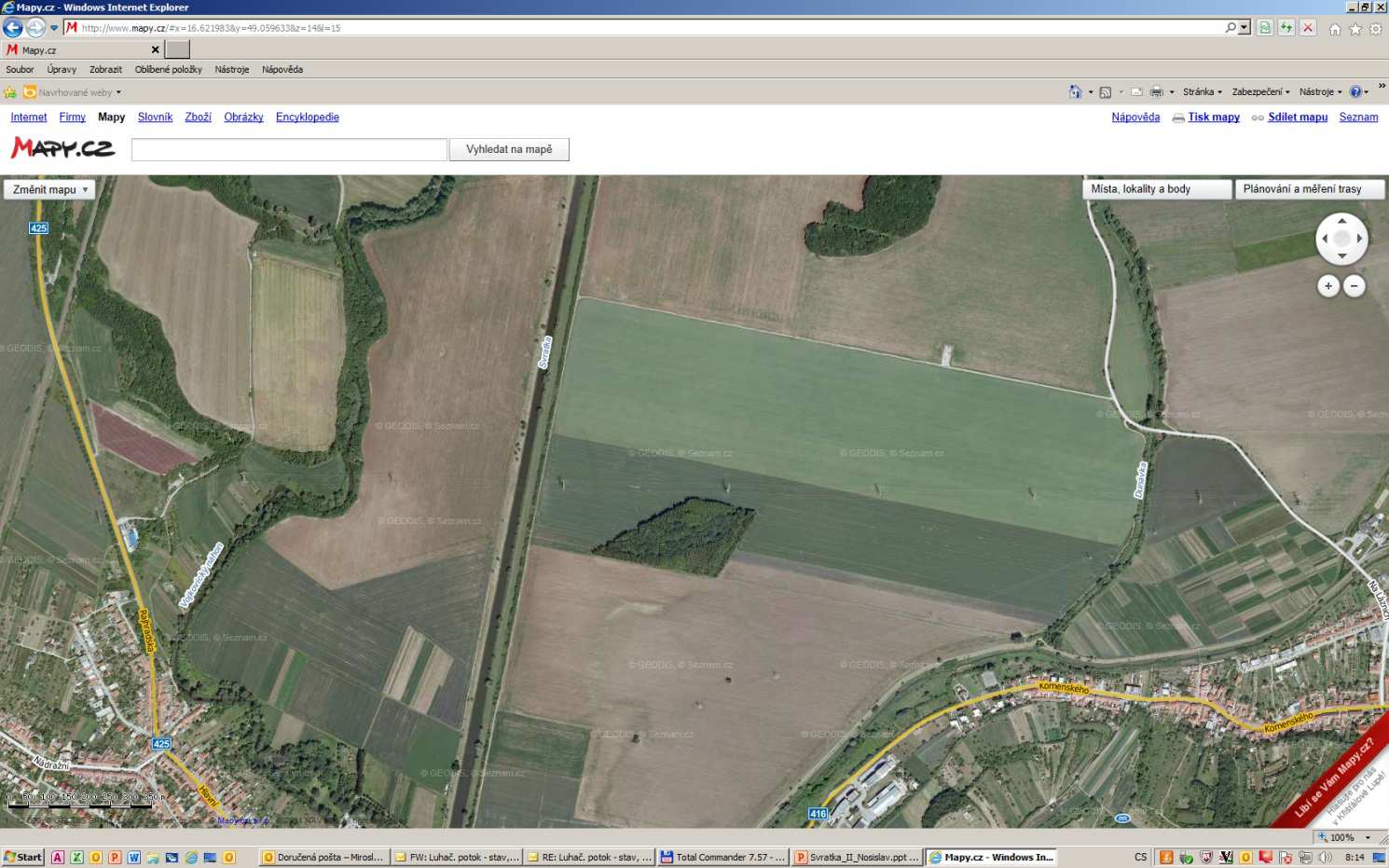
Task: Open the Nápověda menu in menu bar
Action: pos(282,69)
